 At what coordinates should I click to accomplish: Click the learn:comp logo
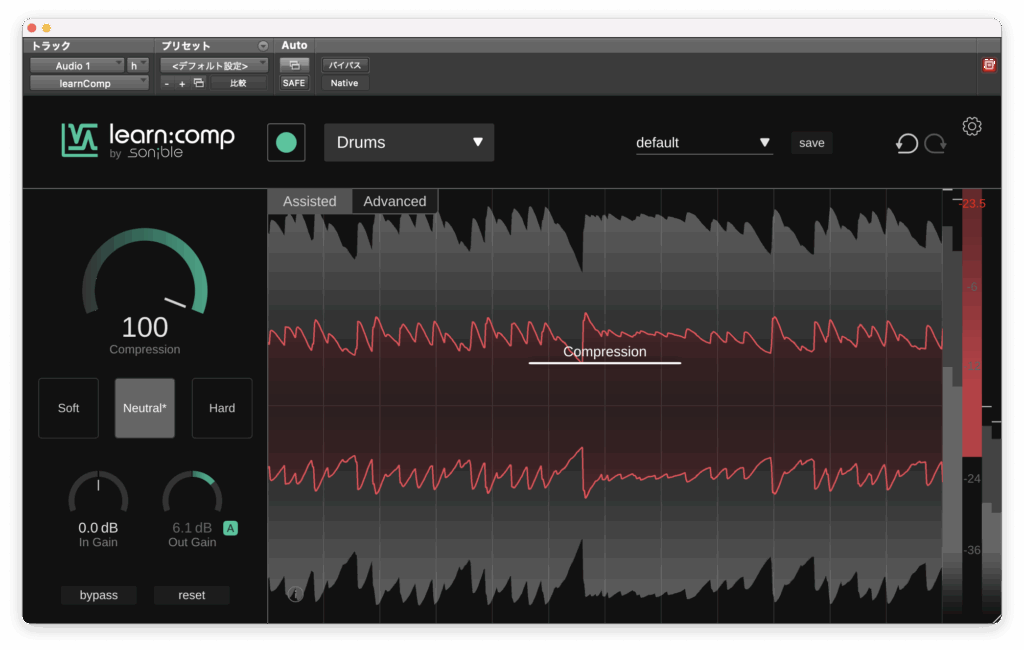coord(148,140)
